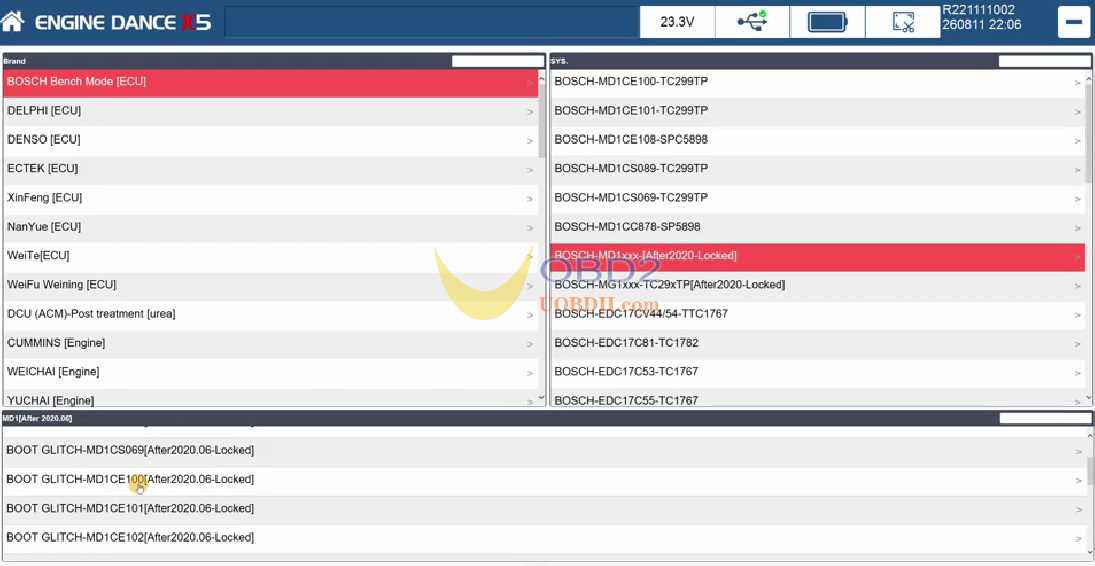The height and width of the screenshot is (566, 1095).
Task: Select BOSCH-MD1CS069-TC299TP system
Action: coord(818,199)
